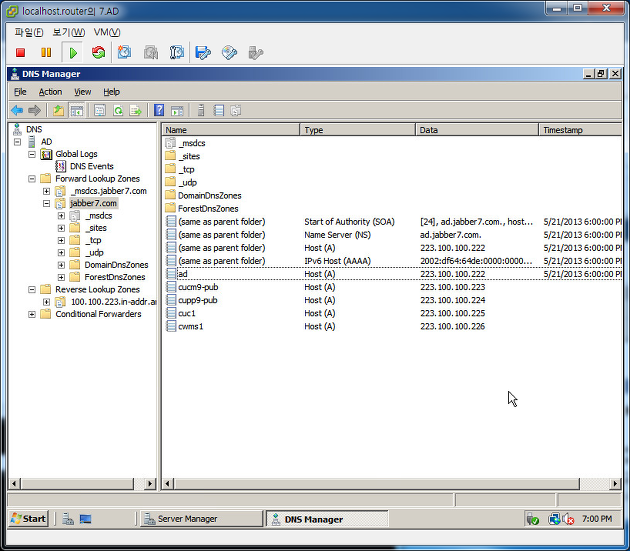The width and height of the screenshot is (630, 551).
Task: Click the green Play power-on button
Action: point(73,53)
